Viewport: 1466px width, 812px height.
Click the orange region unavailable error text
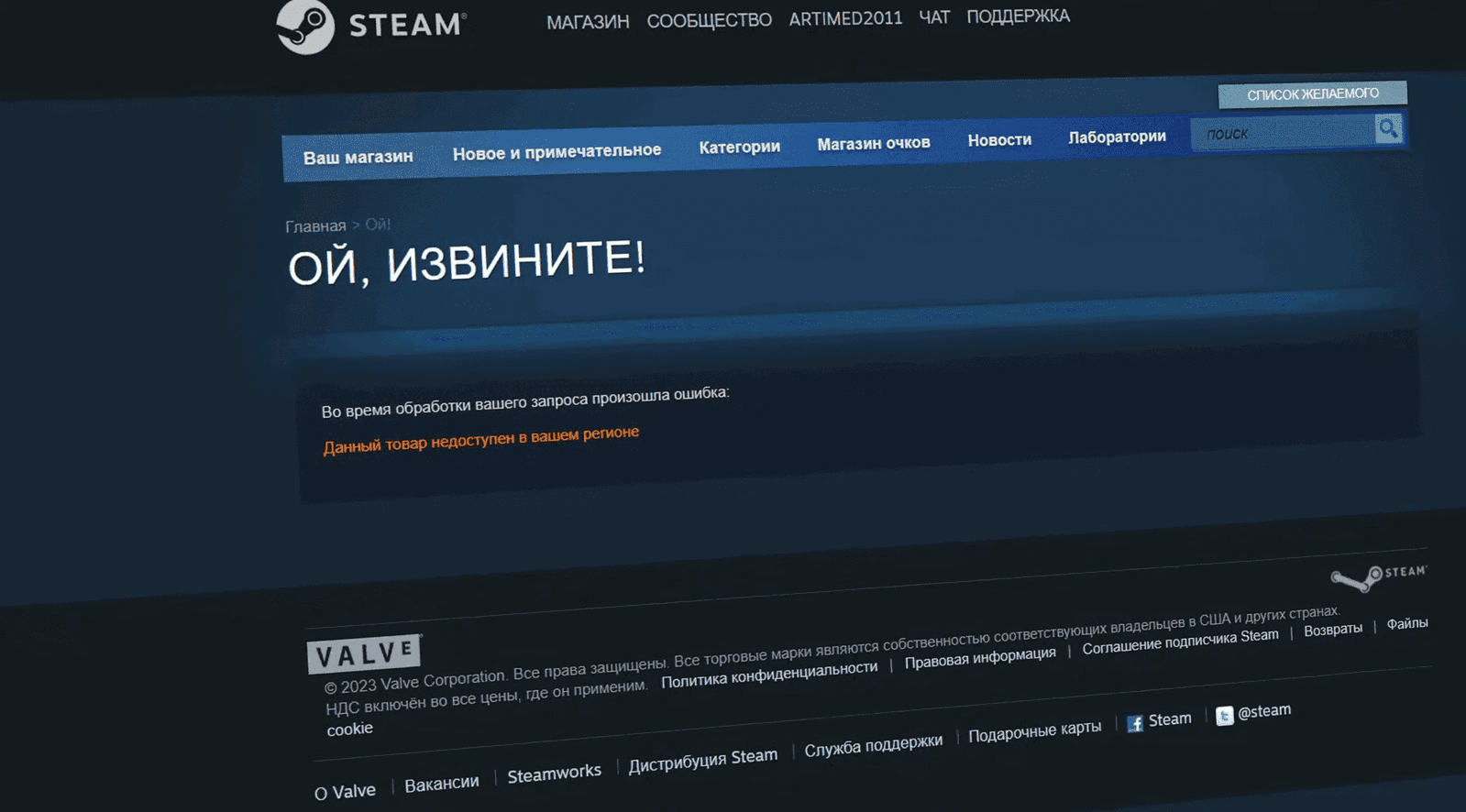(x=480, y=440)
